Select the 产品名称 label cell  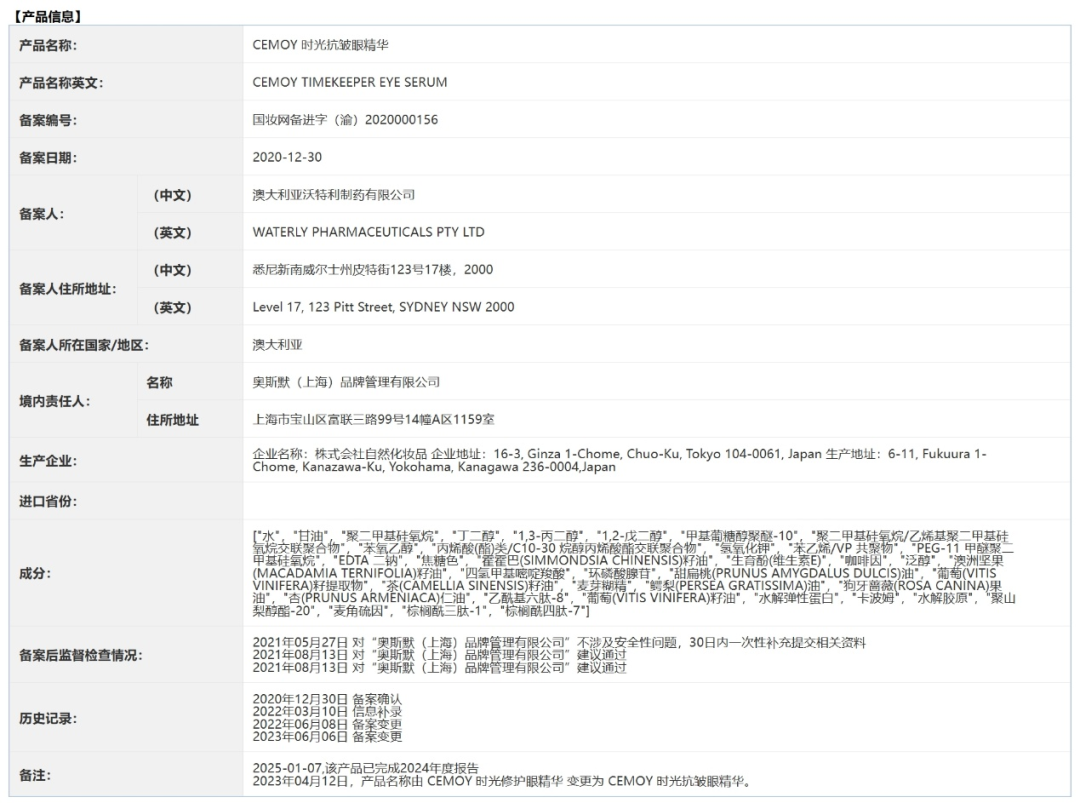pyautogui.click(x=48, y=45)
